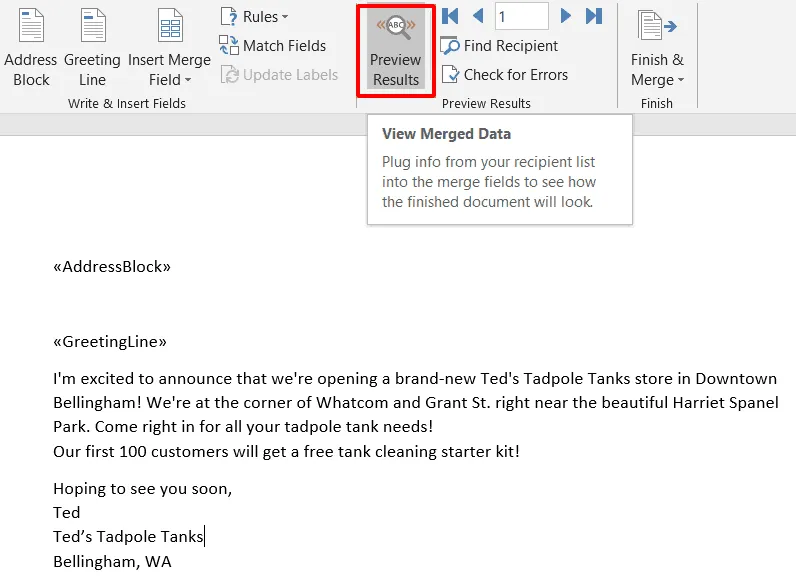The height and width of the screenshot is (576, 796).
Task: Run Check for Errors
Action: (x=504, y=75)
